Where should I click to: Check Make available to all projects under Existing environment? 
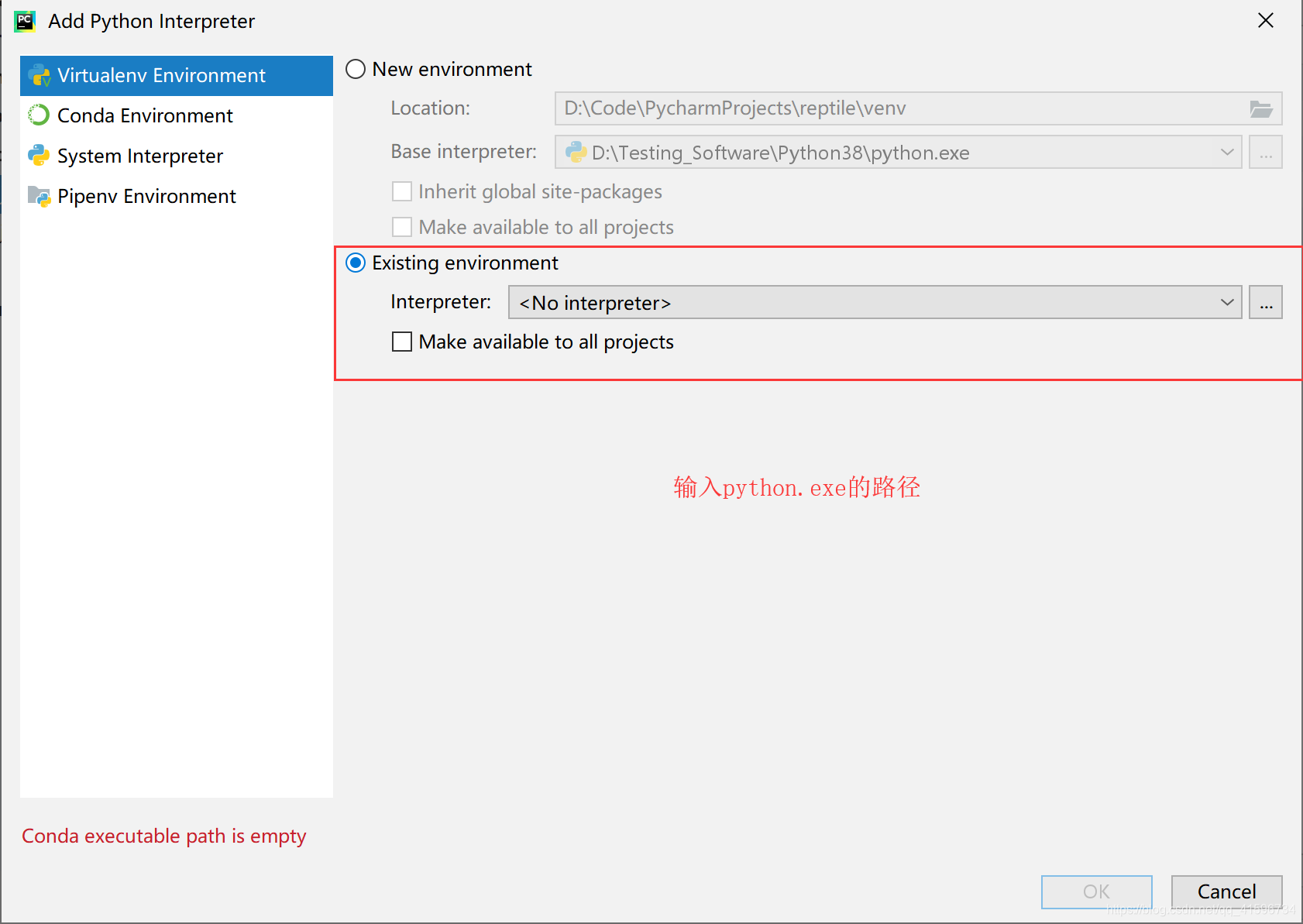(x=401, y=342)
